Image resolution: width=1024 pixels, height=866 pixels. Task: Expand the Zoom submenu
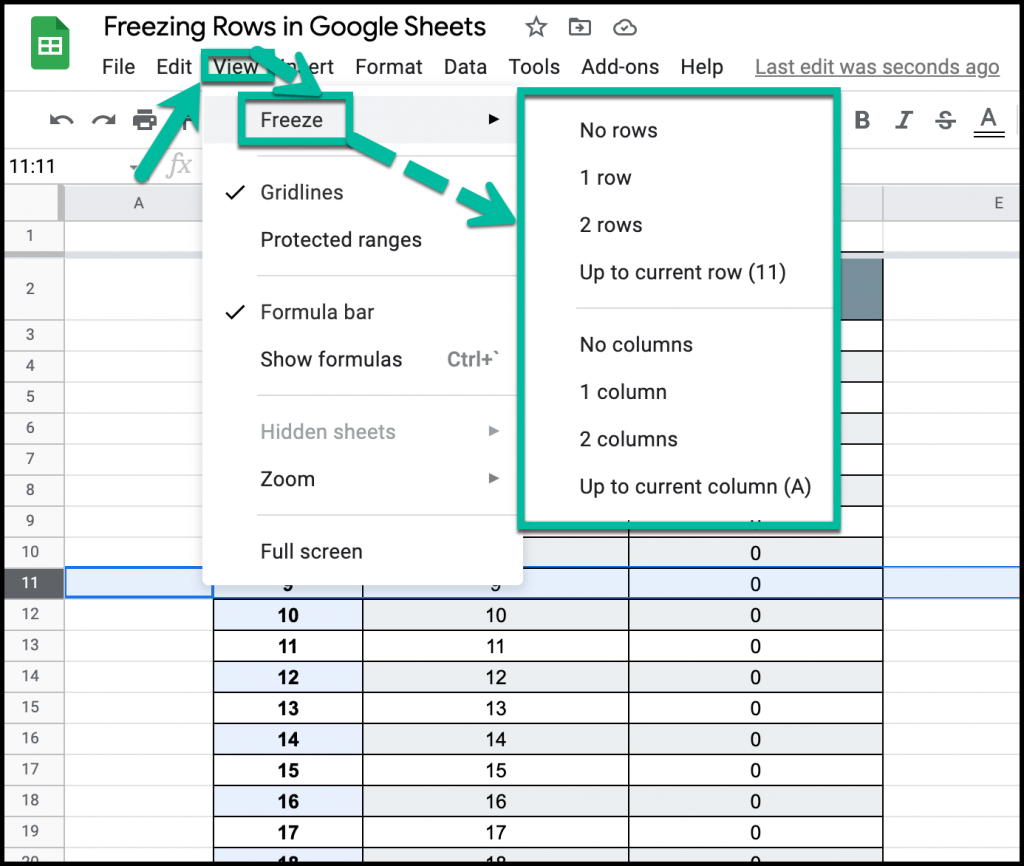287,479
